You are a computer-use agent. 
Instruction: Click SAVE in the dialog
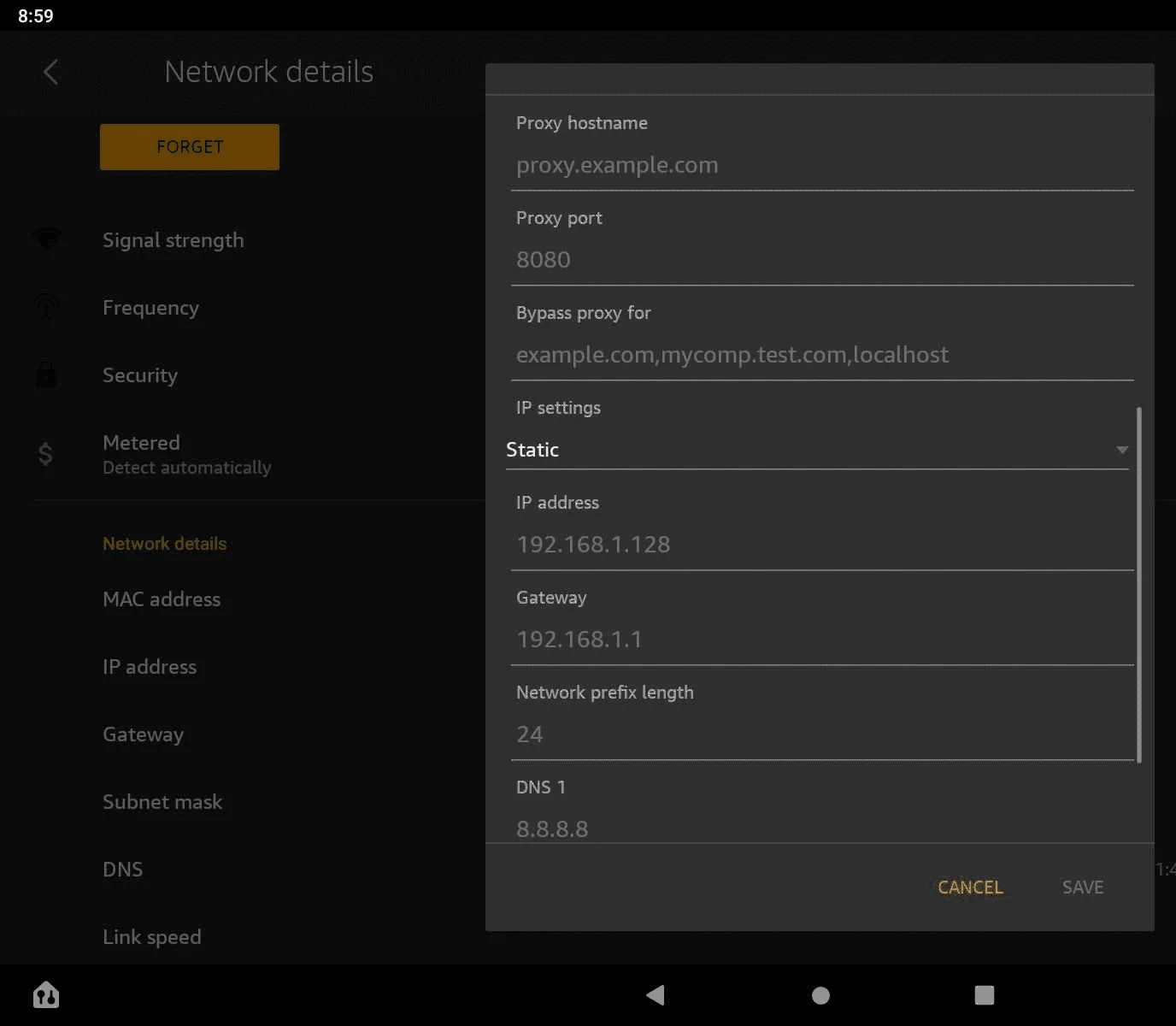1083,887
